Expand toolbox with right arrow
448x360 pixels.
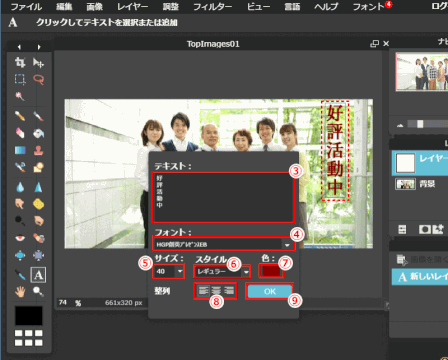pos(39,47)
